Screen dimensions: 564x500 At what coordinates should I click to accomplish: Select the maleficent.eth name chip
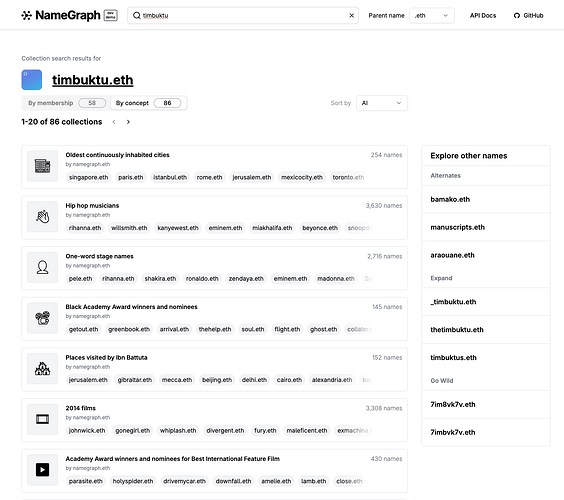[x=307, y=431]
